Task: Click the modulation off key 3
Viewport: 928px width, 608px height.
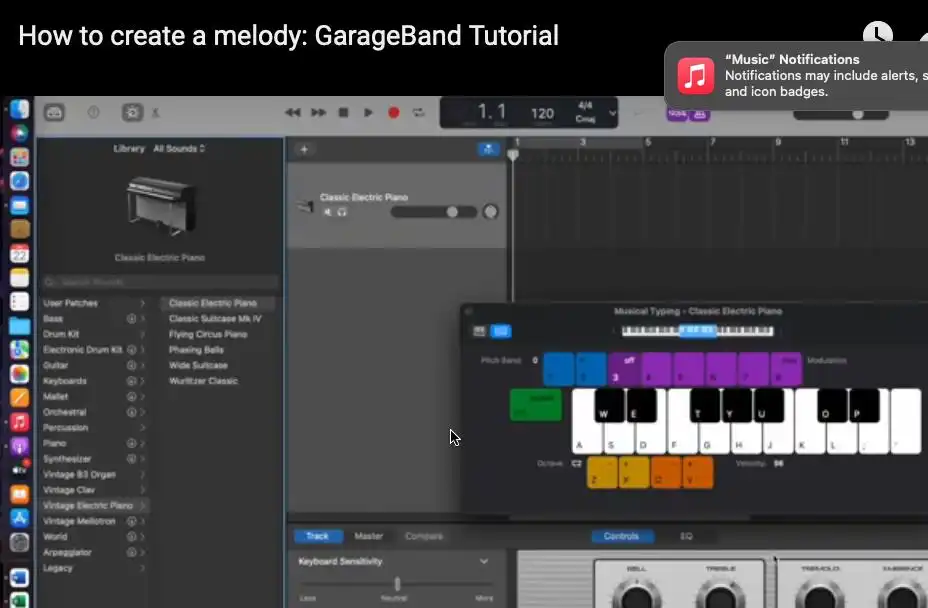Action: (x=624, y=369)
